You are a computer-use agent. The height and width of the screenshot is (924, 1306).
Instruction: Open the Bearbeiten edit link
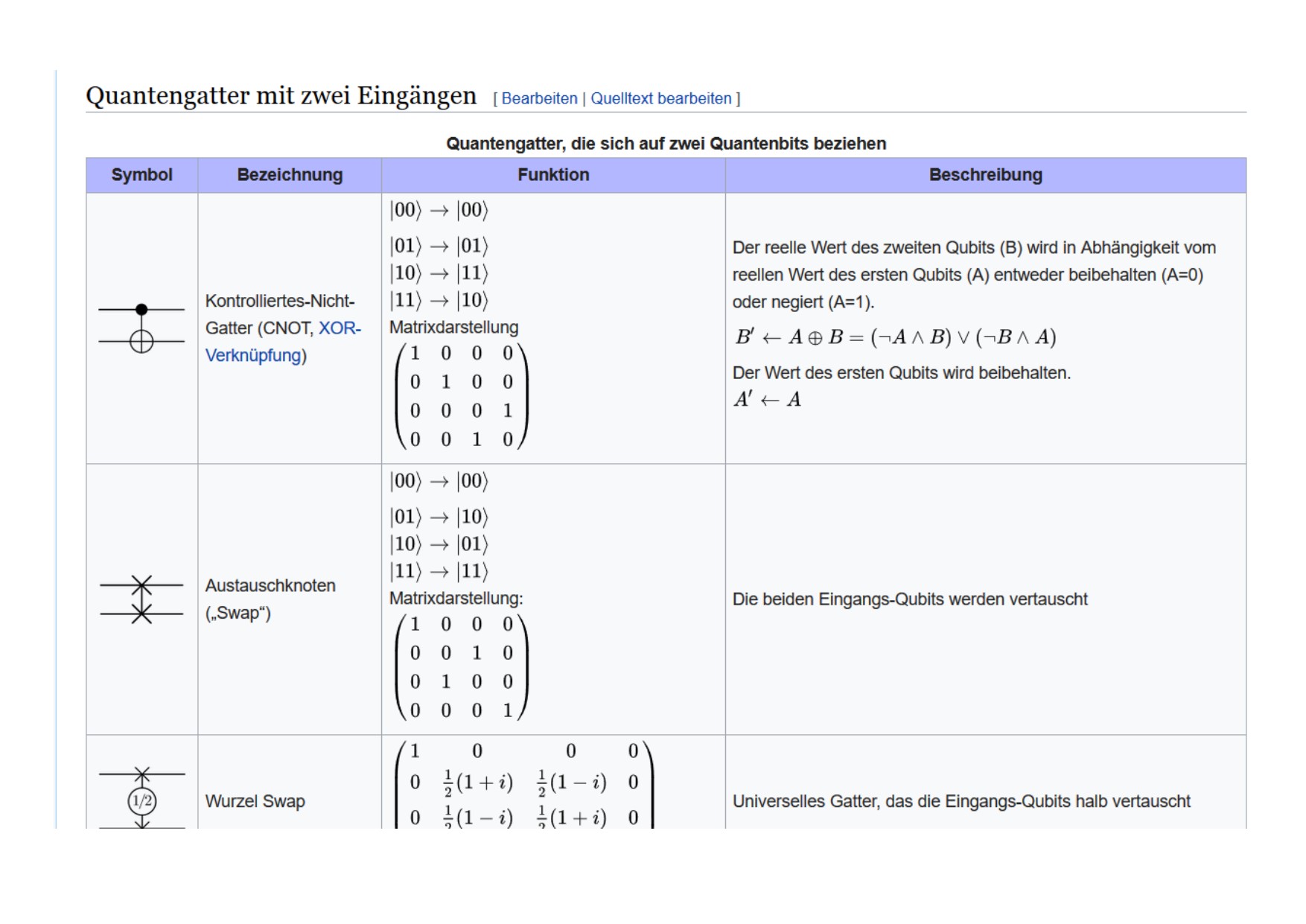click(539, 98)
